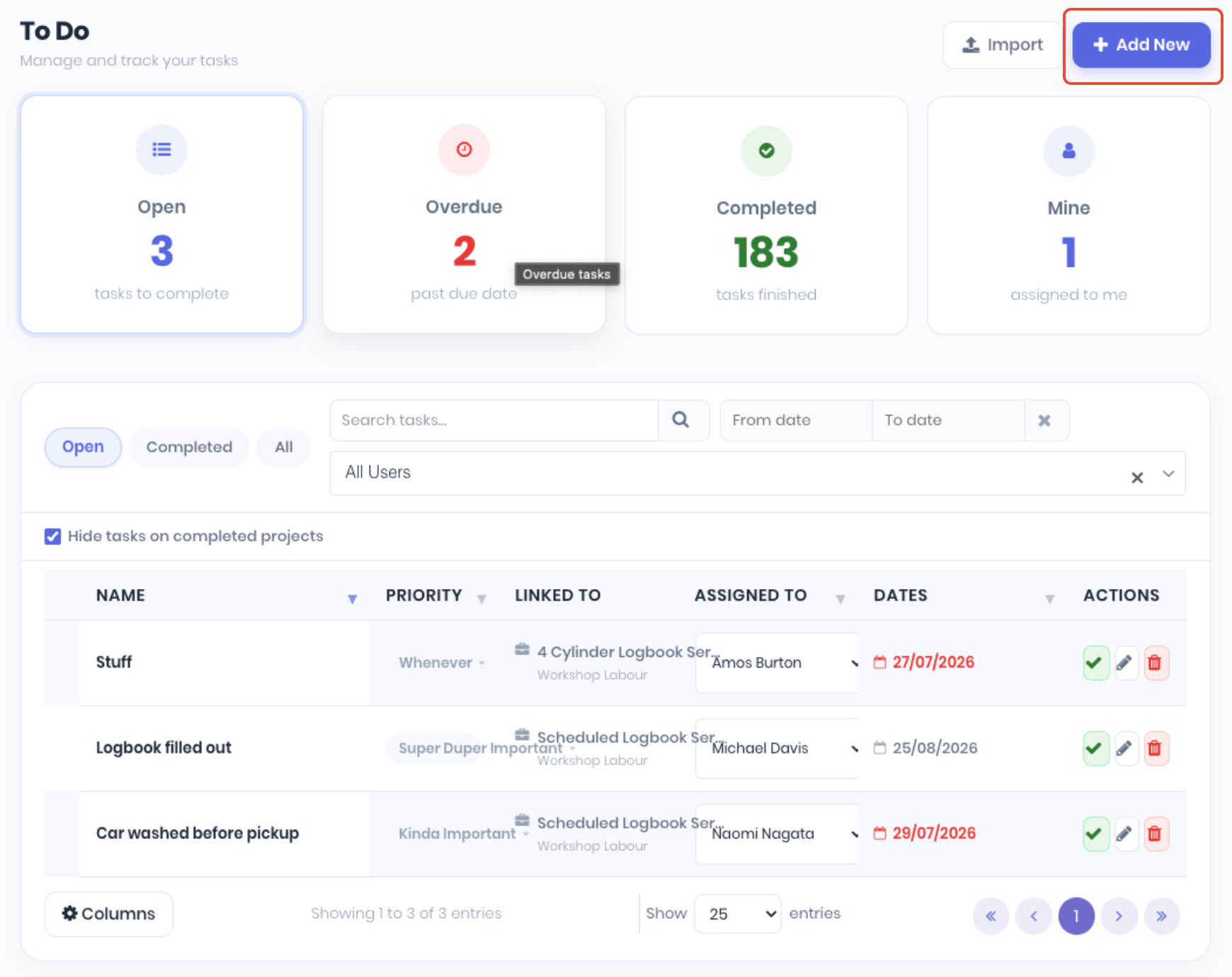The image size is (1232, 977).
Task: Sort by the DATES column
Action: [x=1049, y=599]
